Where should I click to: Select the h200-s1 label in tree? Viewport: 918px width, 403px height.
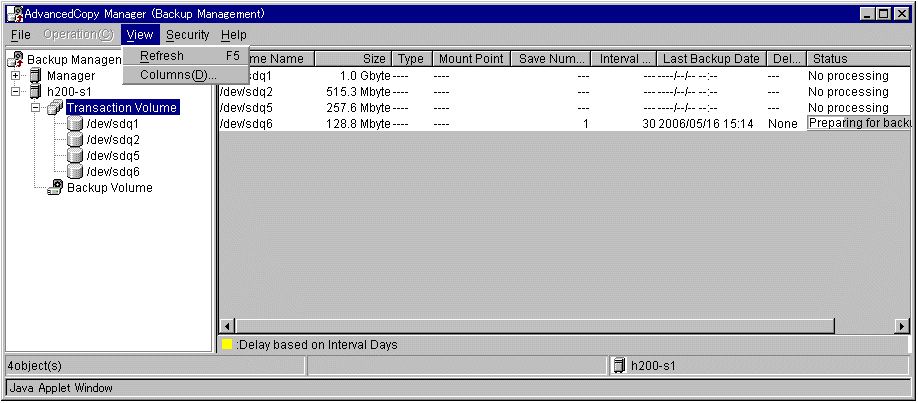pos(69,91)
